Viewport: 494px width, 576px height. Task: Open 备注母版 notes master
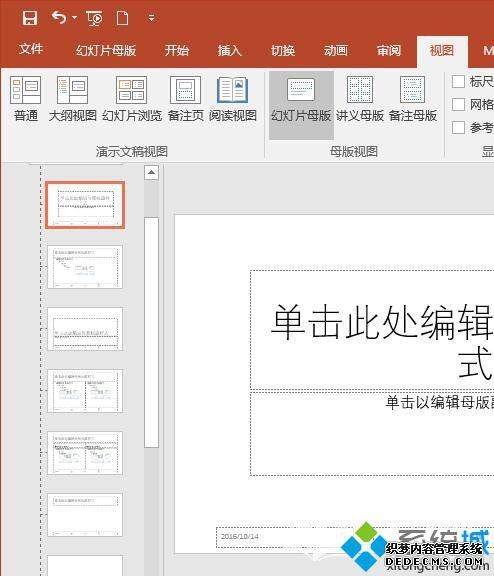click(413, 99)
